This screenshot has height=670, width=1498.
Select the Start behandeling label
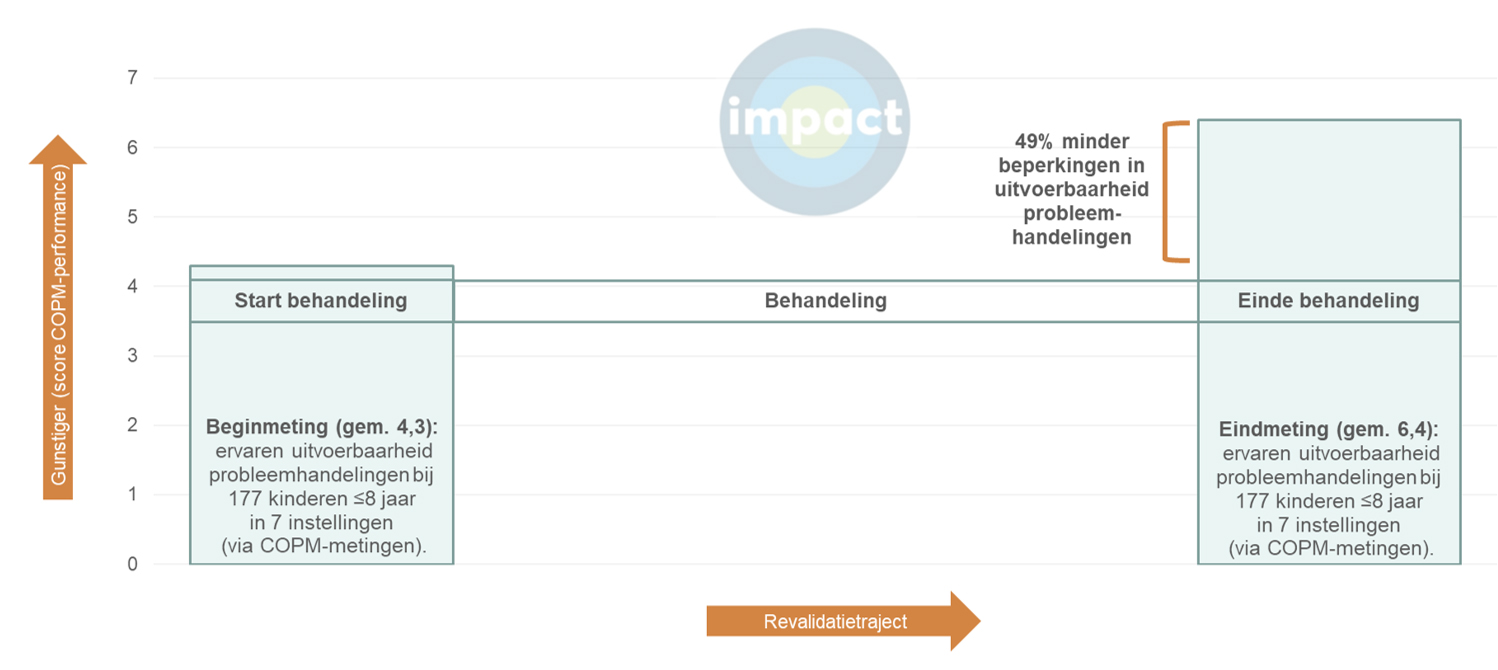tap(321, 301)
